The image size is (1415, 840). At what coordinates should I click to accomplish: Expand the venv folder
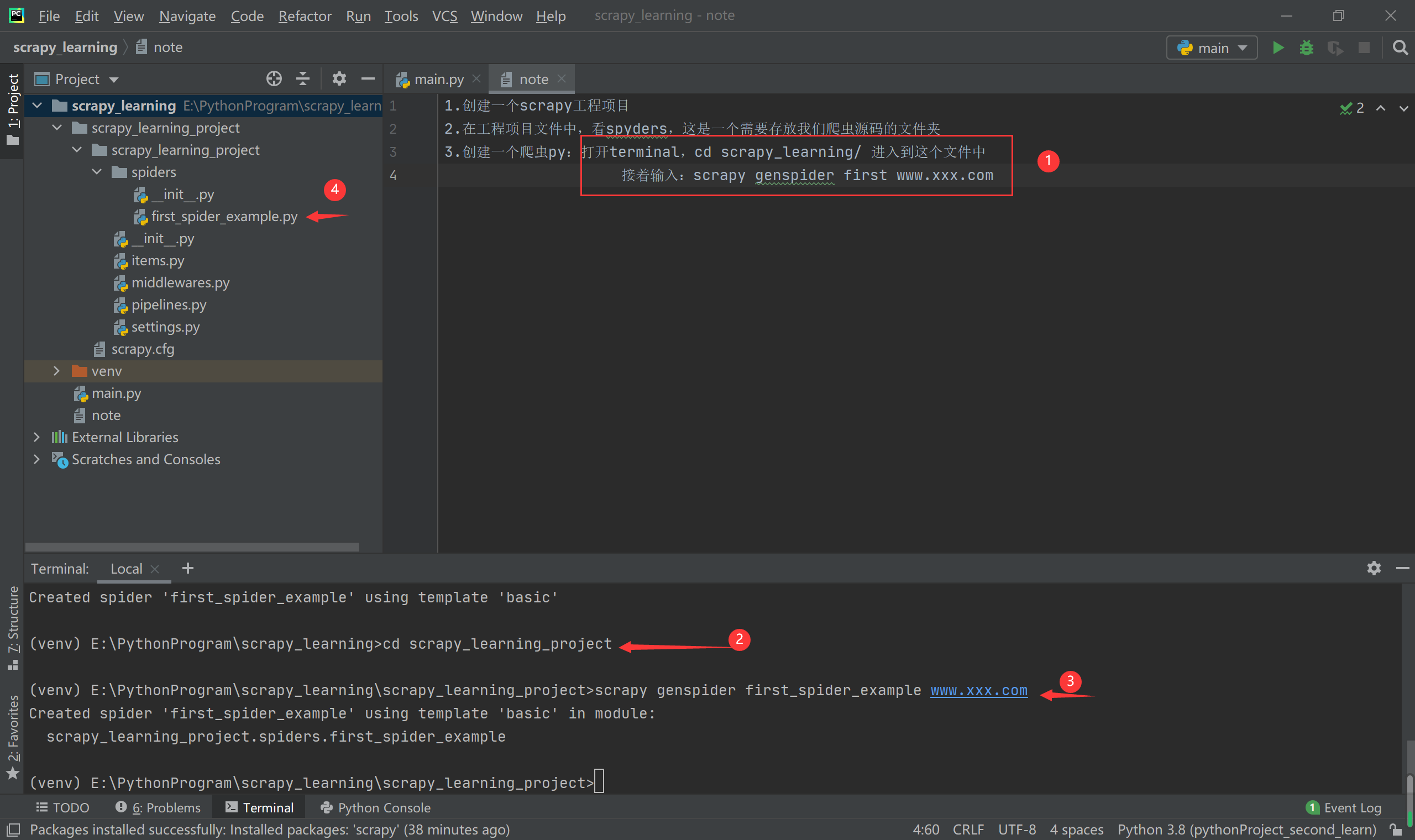56,371
